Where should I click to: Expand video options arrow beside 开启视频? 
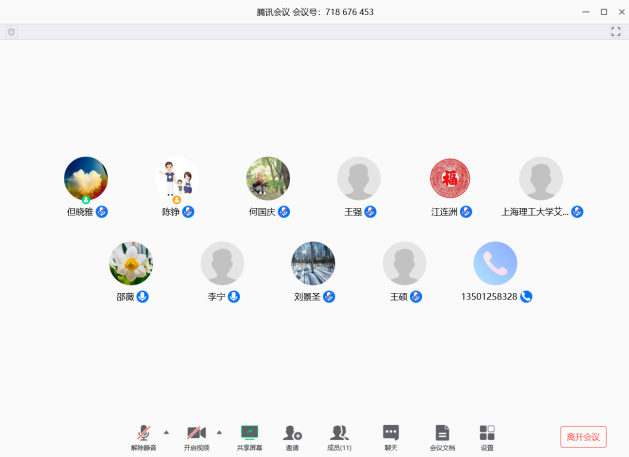coord(219,432)
